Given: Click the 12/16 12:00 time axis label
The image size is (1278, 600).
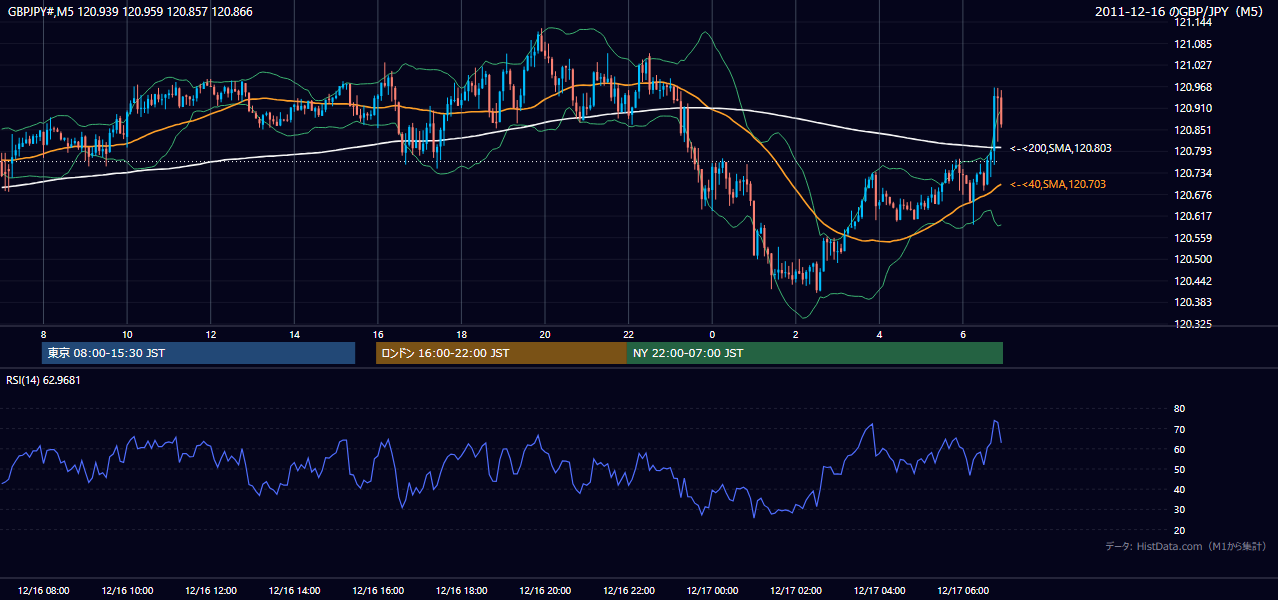Looking at the screenshot, I should pyautogui.click(x=210, y=590).
